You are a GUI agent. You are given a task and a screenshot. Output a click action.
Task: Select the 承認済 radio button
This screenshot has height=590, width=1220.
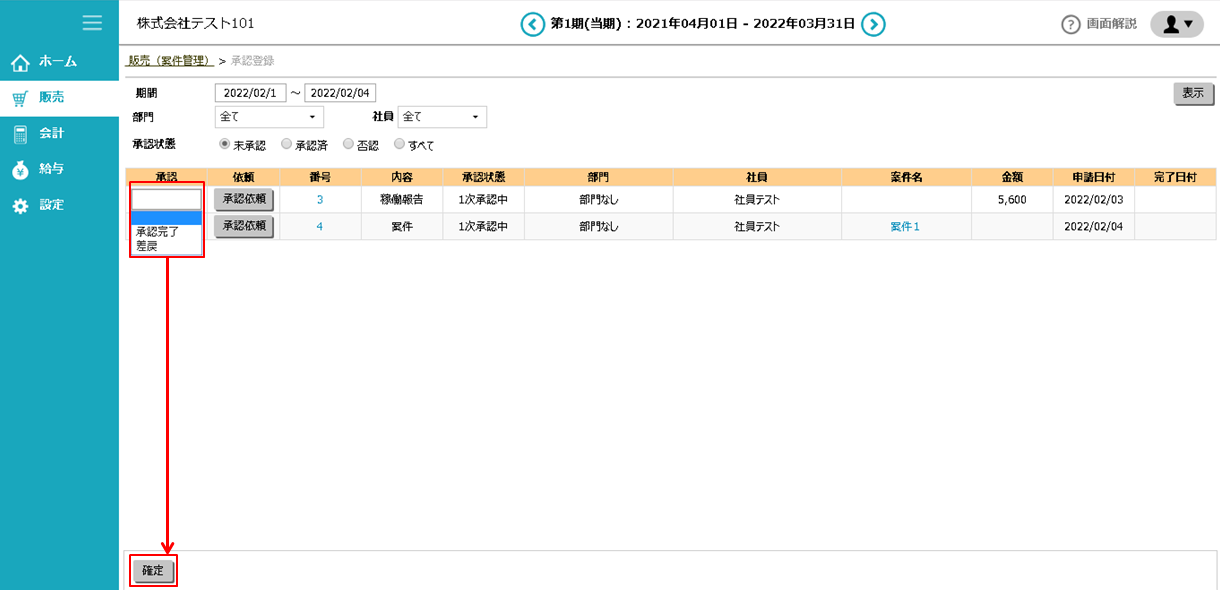[x=287, y=144]
